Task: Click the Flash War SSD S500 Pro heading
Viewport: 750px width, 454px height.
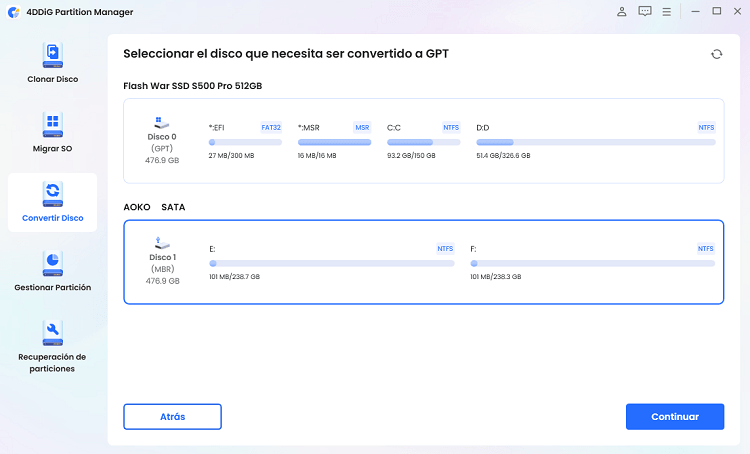Action: coord(193,86)
